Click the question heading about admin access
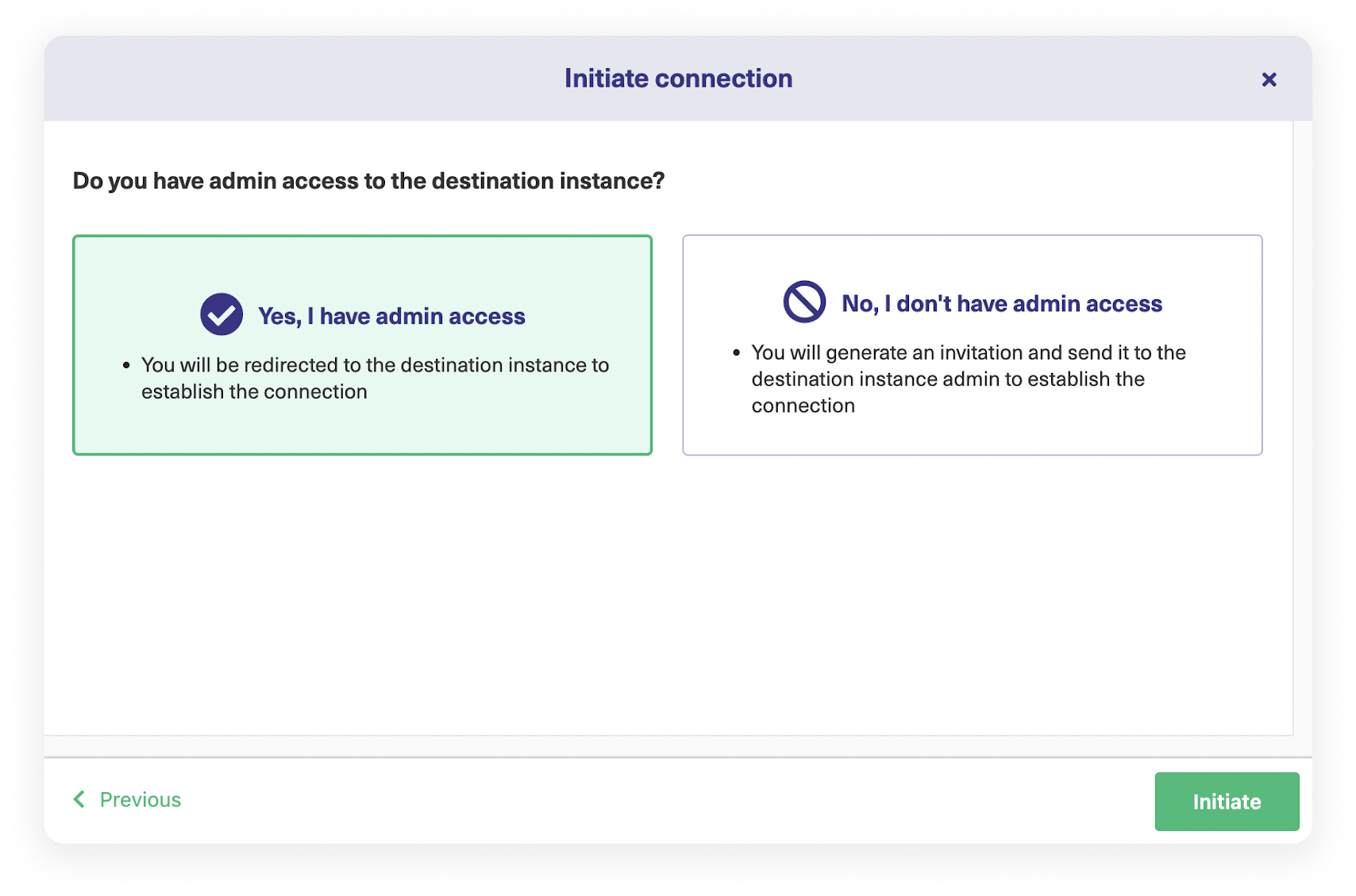The image size is (1356, 896). [x=368, y=180]
